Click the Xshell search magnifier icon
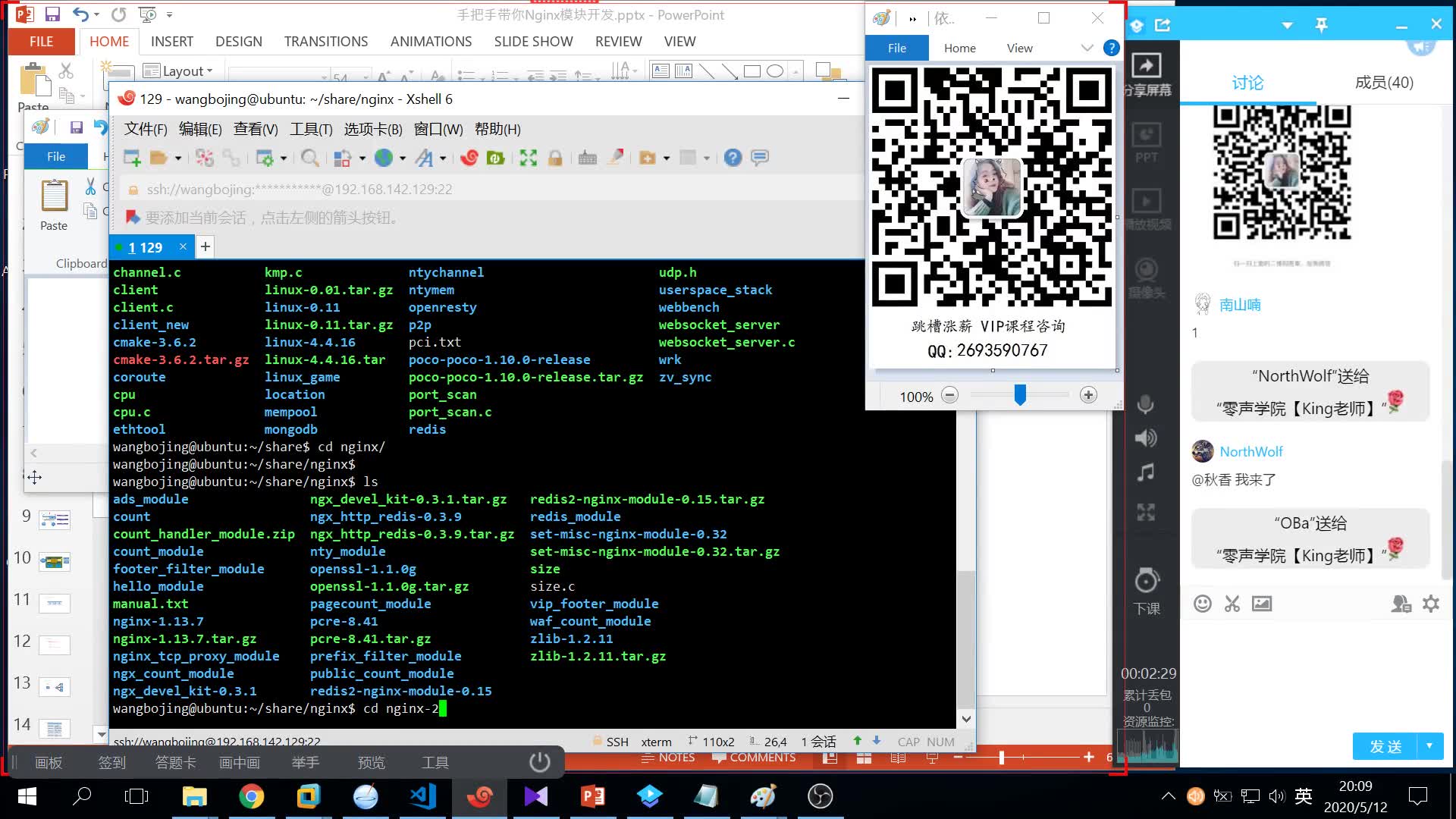Viewport: 1456px width, 819px height. coord(309,158)
